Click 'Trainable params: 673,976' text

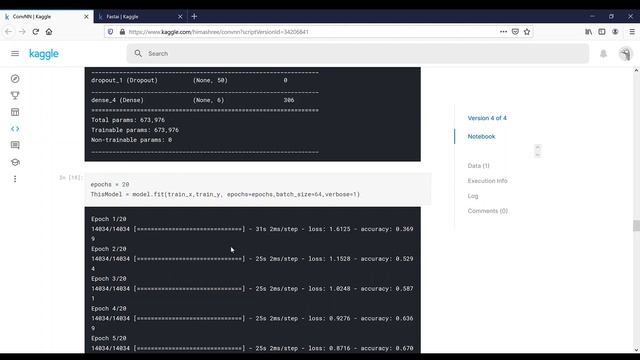[x=135, y=130]
